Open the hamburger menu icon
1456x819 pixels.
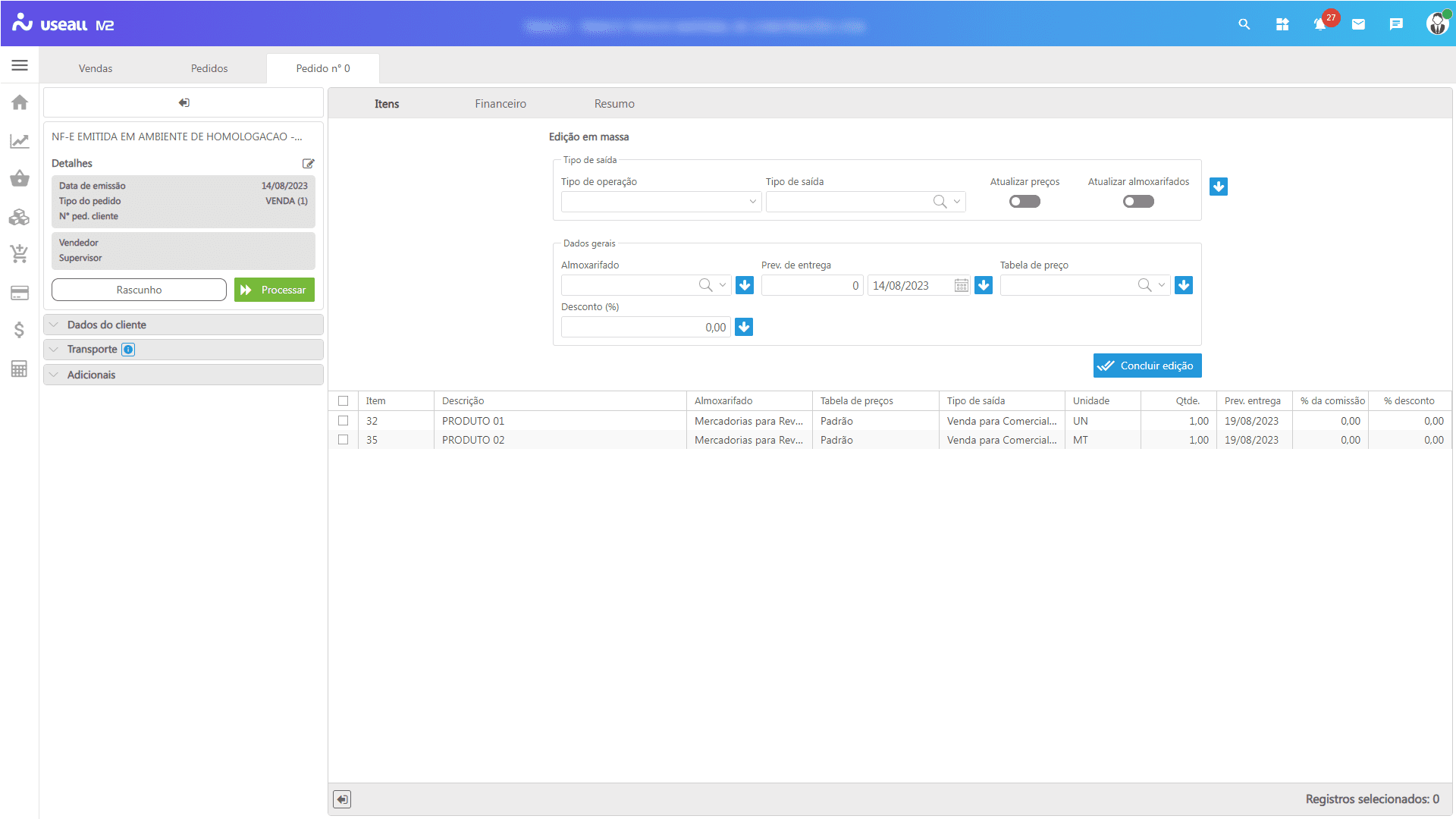pyautogui.click(x=20, y=66)
